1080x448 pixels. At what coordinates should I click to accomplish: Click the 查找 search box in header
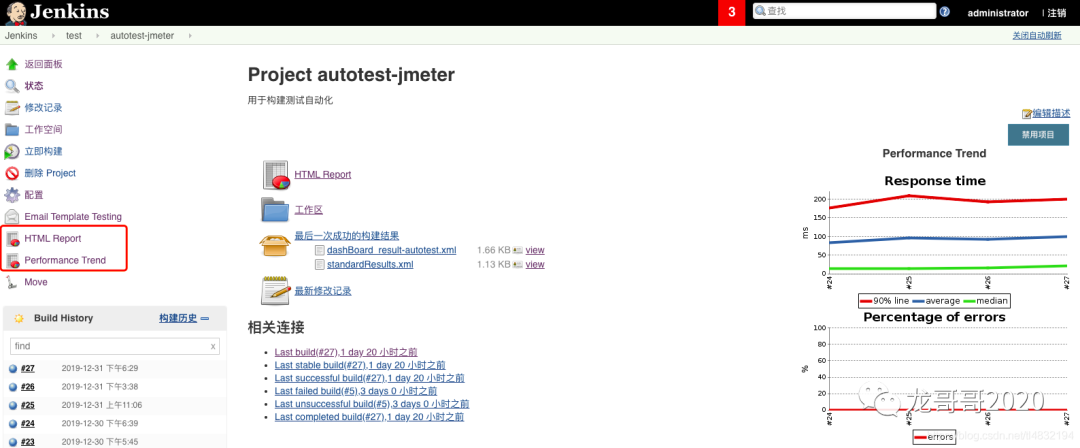click(844, 11)
